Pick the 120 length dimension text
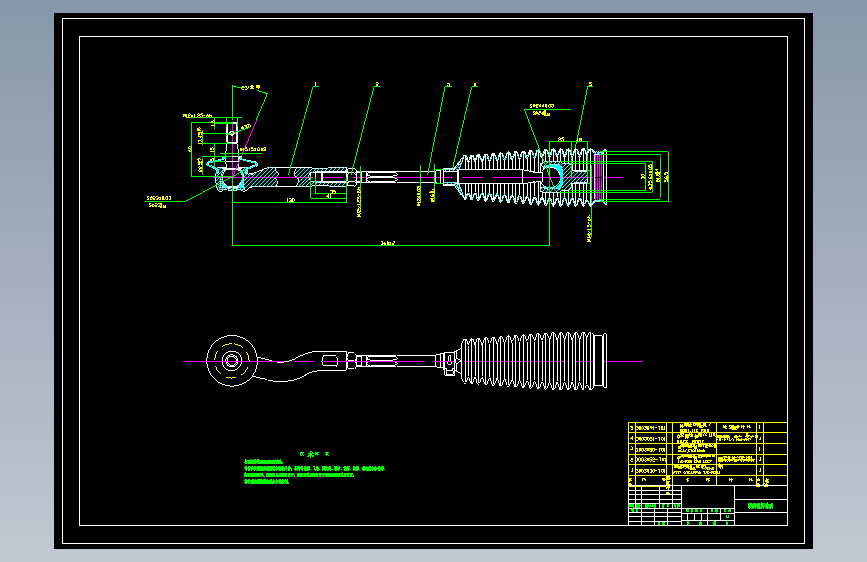The image size is (867, 562). coord(291,200)
